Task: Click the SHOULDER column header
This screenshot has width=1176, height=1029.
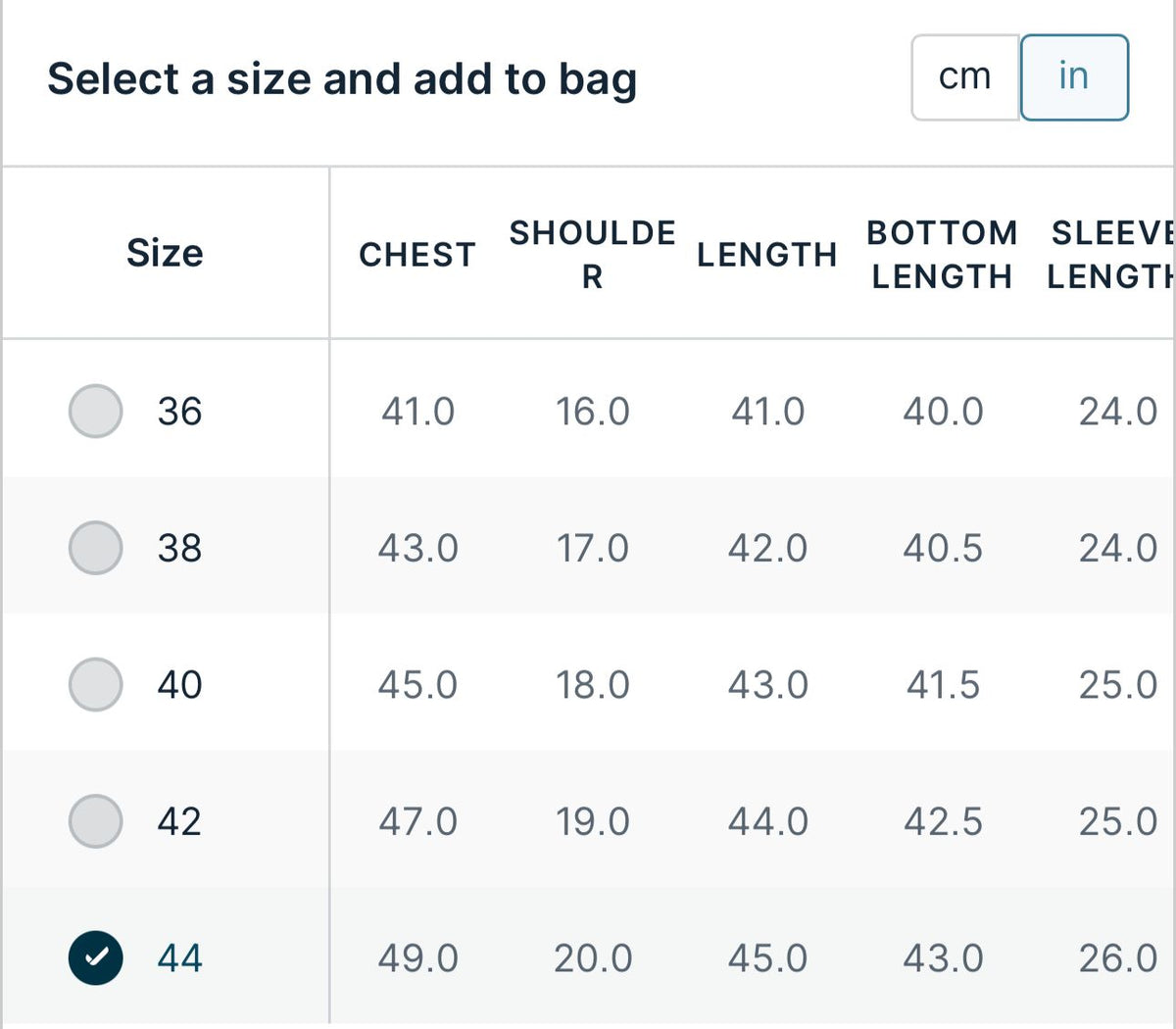Action: click(592, 255)
